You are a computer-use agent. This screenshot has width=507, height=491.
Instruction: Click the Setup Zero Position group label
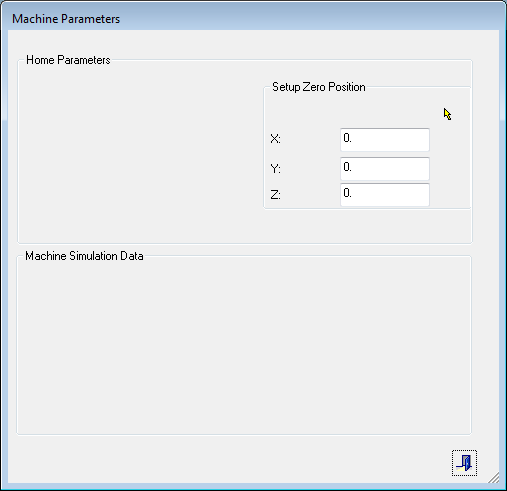click(x=319, y=87)
